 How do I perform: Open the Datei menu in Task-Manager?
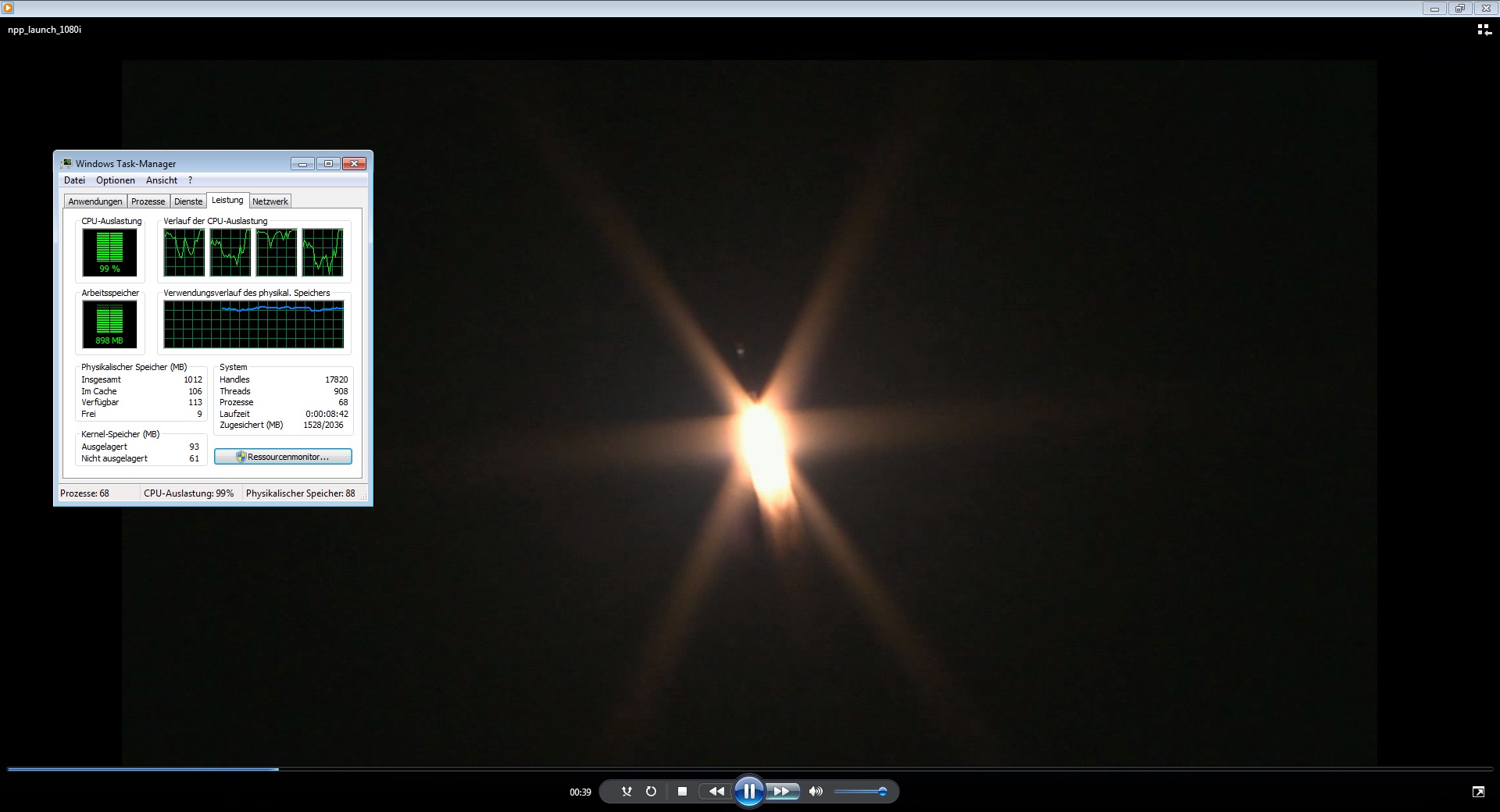[74, 180]
